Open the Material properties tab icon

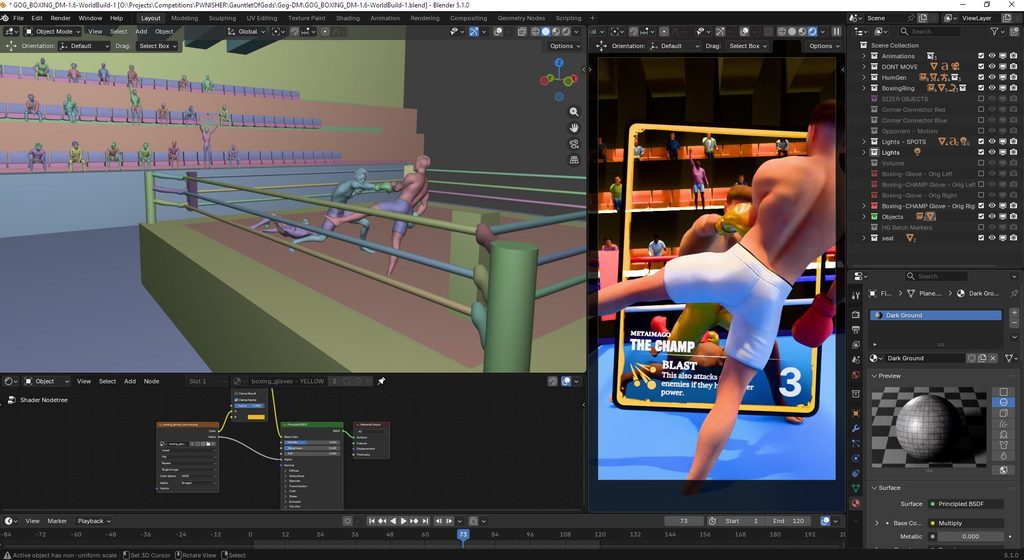tap(856, 503)
